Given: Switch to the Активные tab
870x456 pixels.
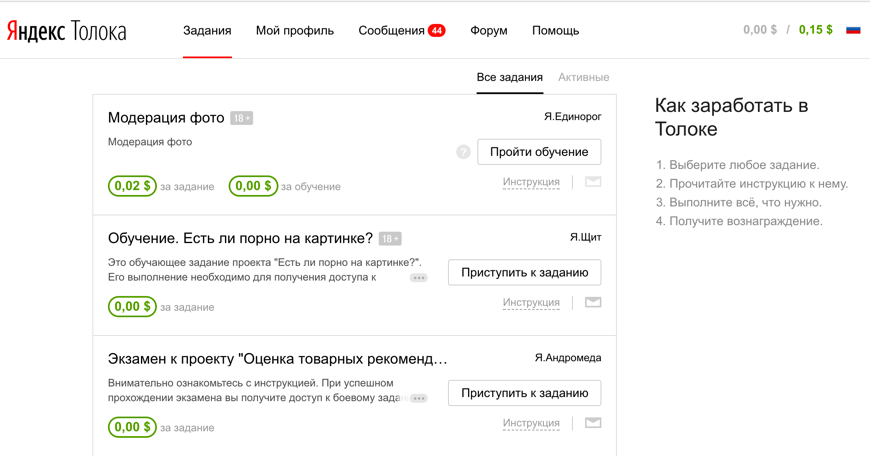Looking at the screenshot, I should pyautogui.click(x=584, y=77).
